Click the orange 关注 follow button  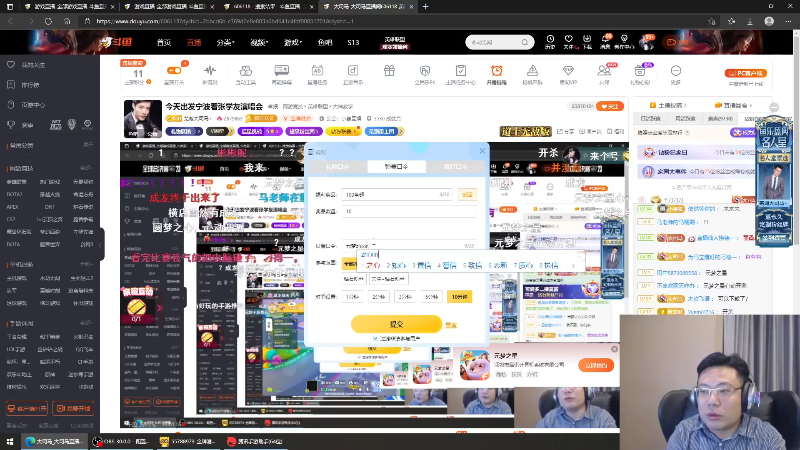tap(610, 106)
